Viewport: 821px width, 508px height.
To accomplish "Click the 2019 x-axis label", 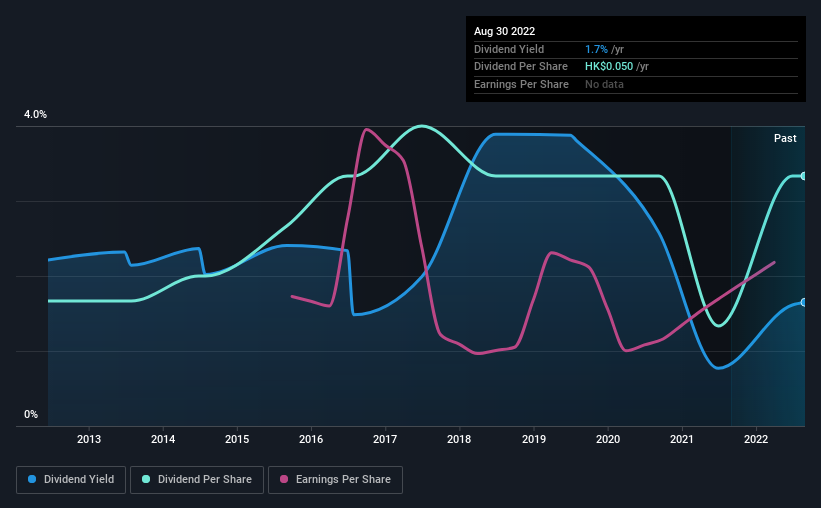I will [534, 439].
